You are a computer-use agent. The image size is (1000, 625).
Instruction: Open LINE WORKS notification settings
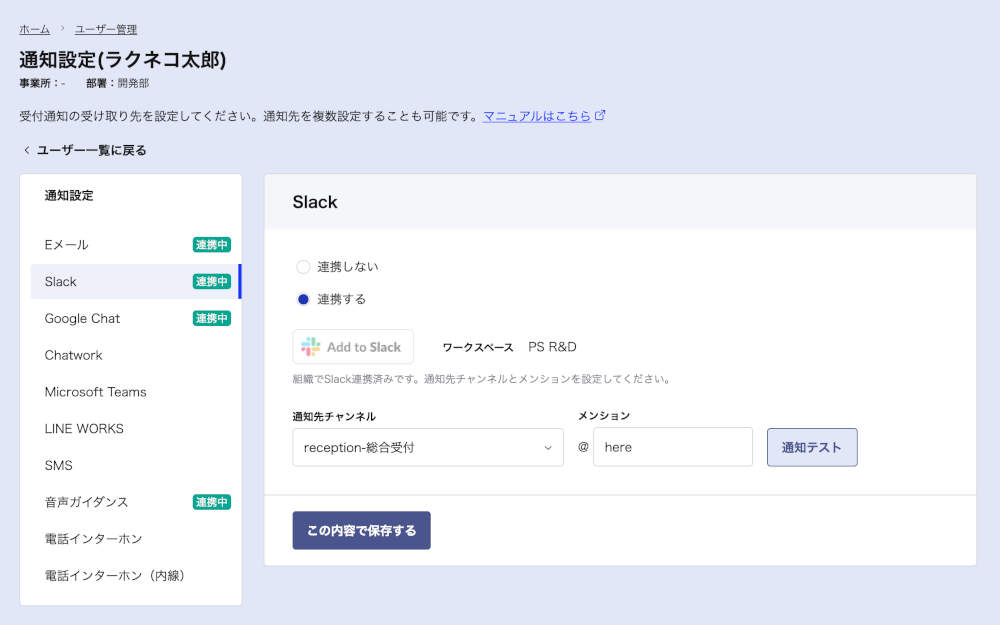pyautogui.click(x=136, y=429)
